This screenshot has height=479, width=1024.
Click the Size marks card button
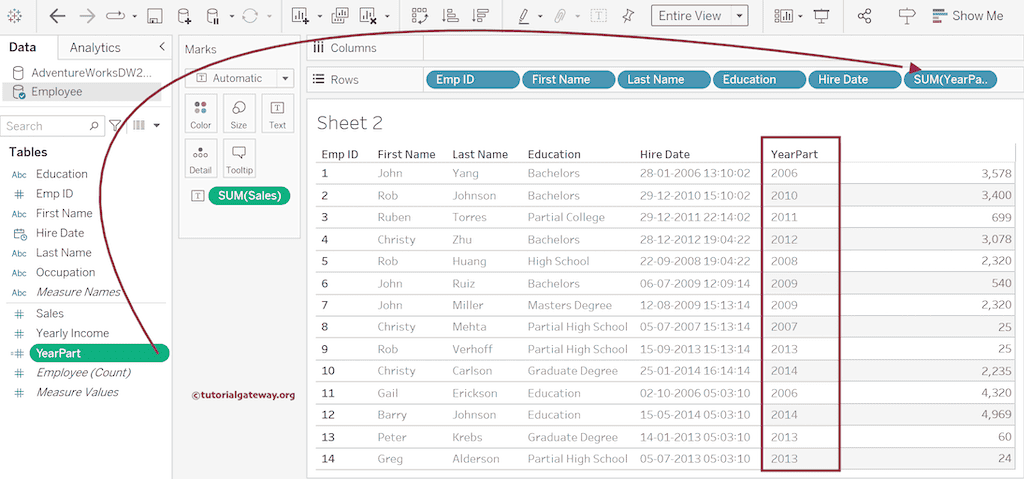(239, 114)
